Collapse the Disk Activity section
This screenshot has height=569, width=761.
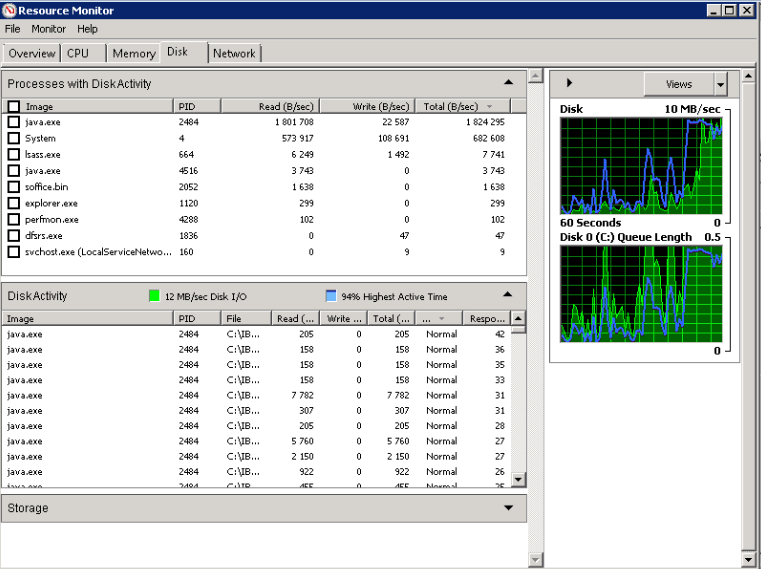click(508, 294)
